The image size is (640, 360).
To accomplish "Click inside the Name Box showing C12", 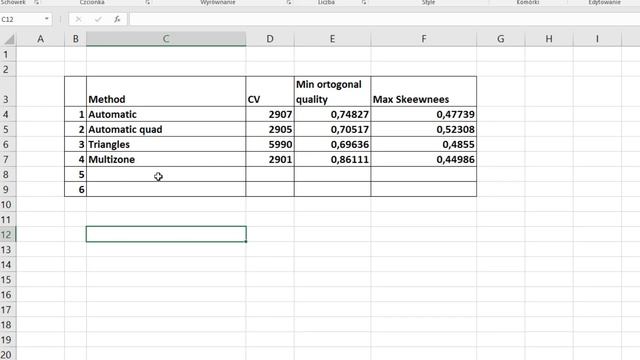I will (21, 19).
